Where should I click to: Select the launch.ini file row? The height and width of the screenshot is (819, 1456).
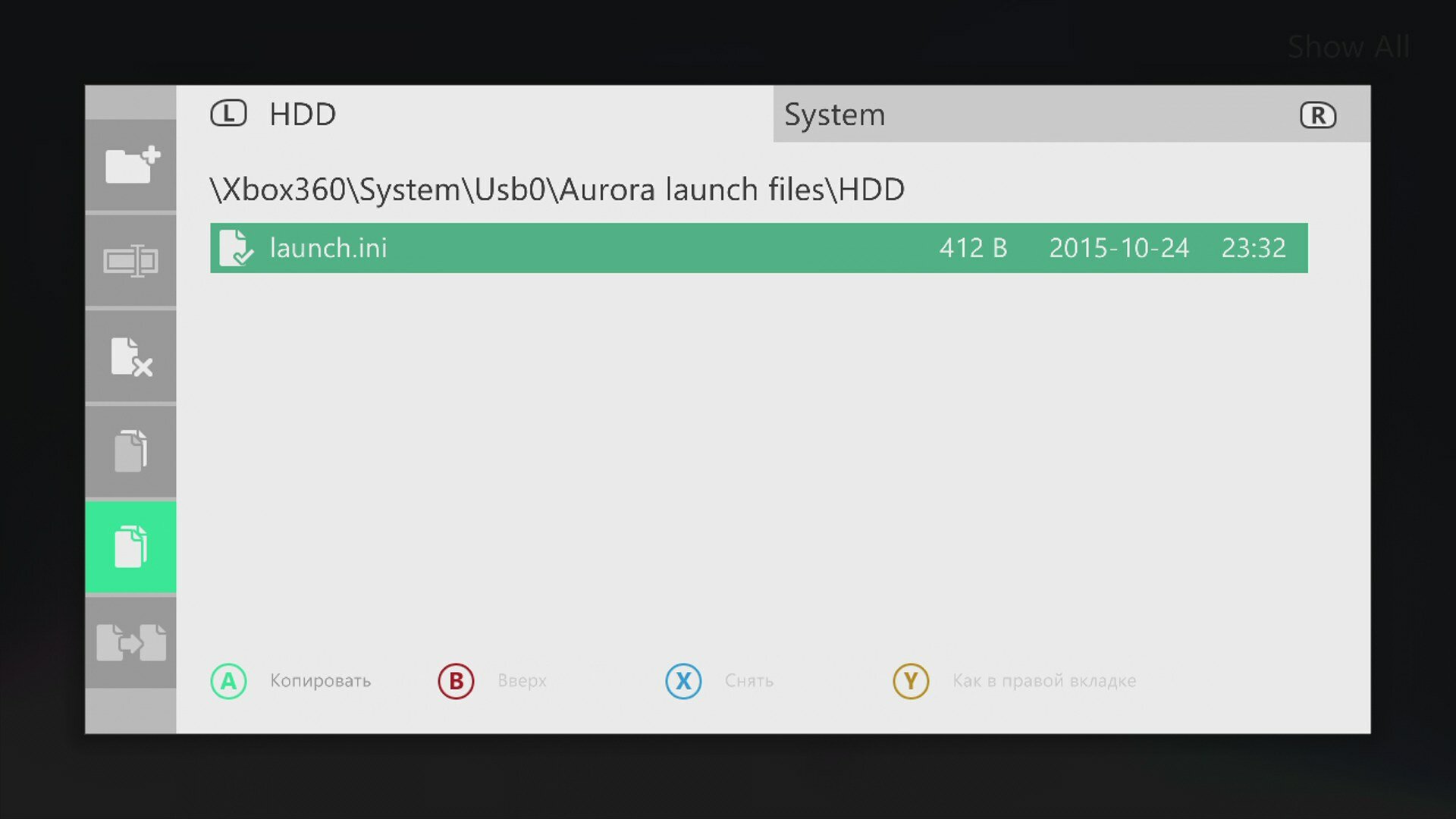(x=758, y=248)
